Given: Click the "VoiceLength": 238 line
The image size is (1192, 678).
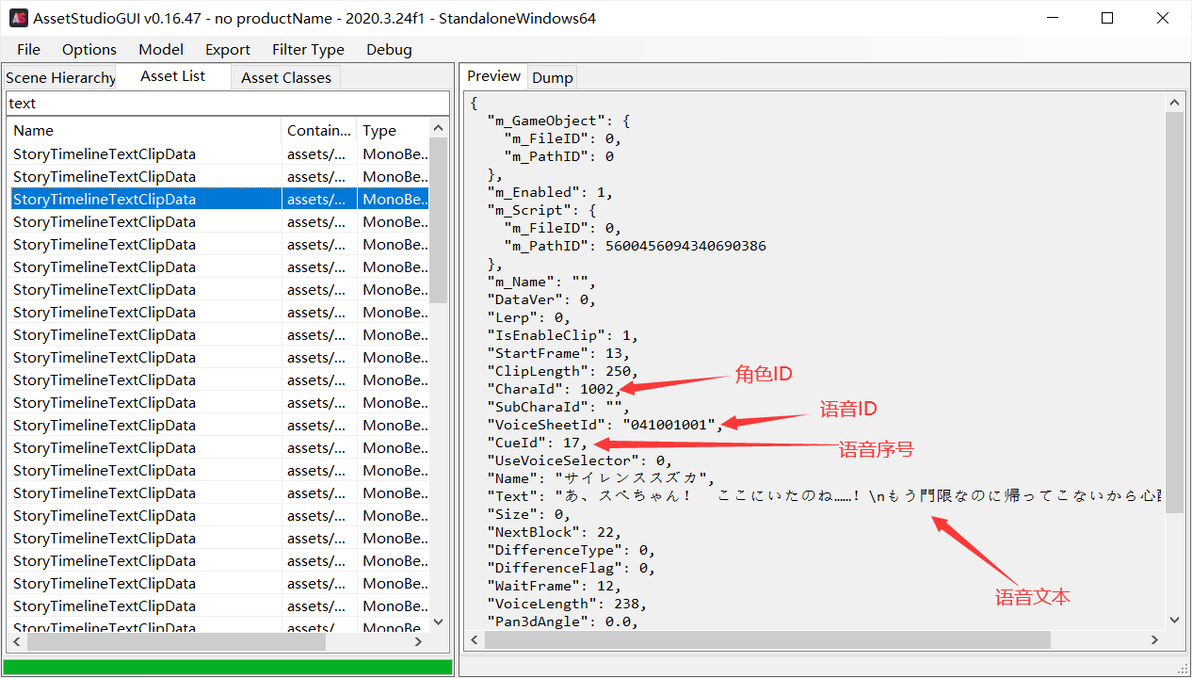Looking at the screenshot, I should 566,604.
